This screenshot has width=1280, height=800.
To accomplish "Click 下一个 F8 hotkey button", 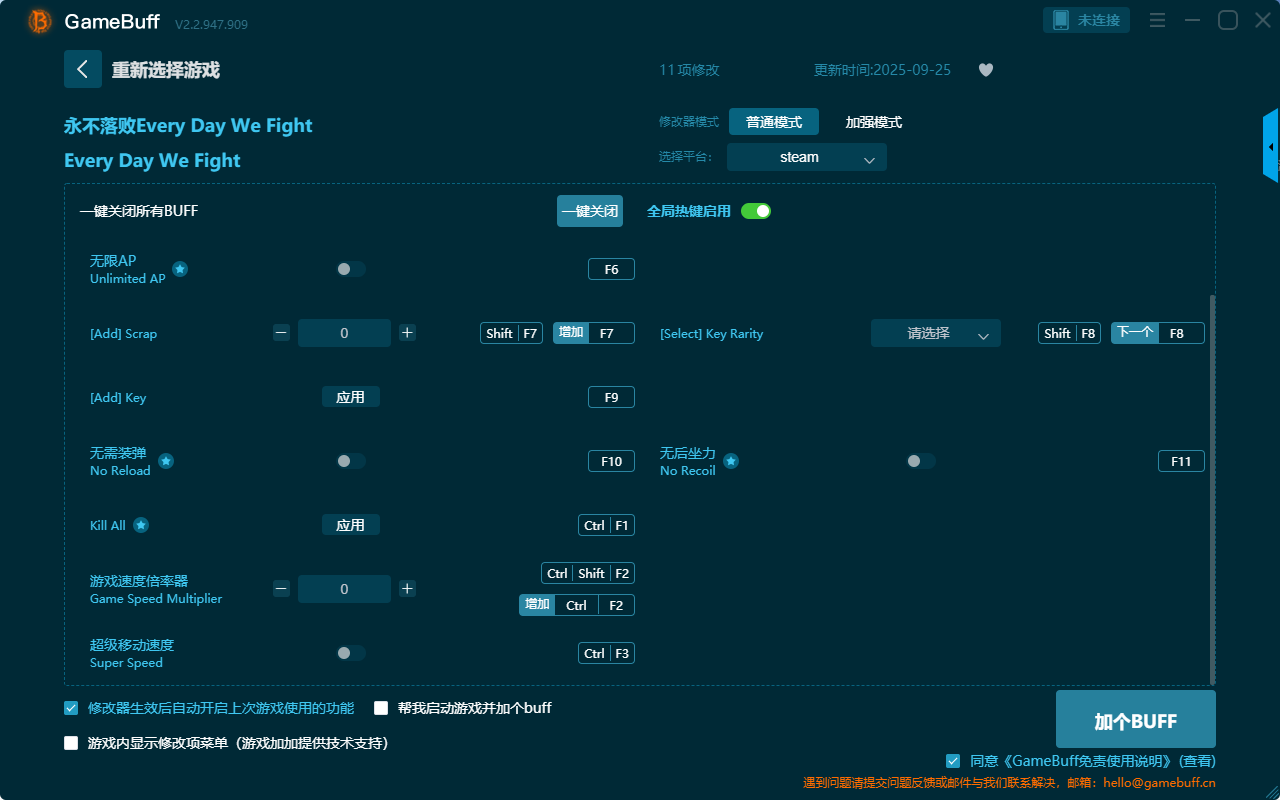I will pyautogui.click(x=1158, y=333).
